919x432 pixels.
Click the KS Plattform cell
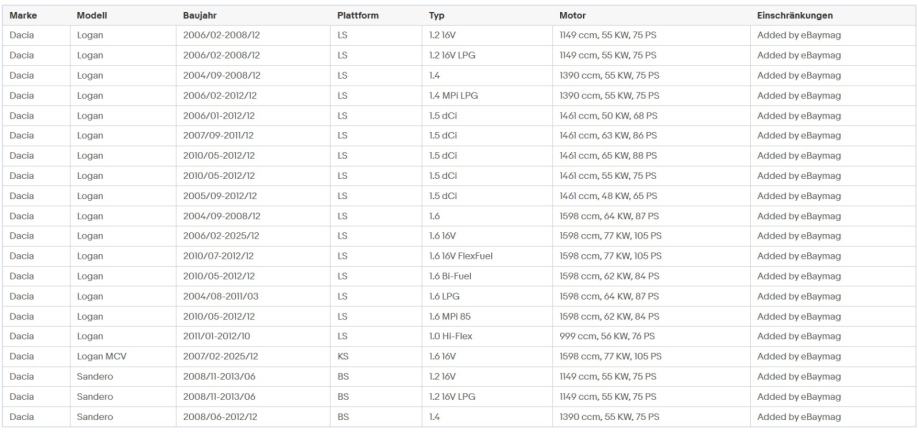click(x=343, y=356)
